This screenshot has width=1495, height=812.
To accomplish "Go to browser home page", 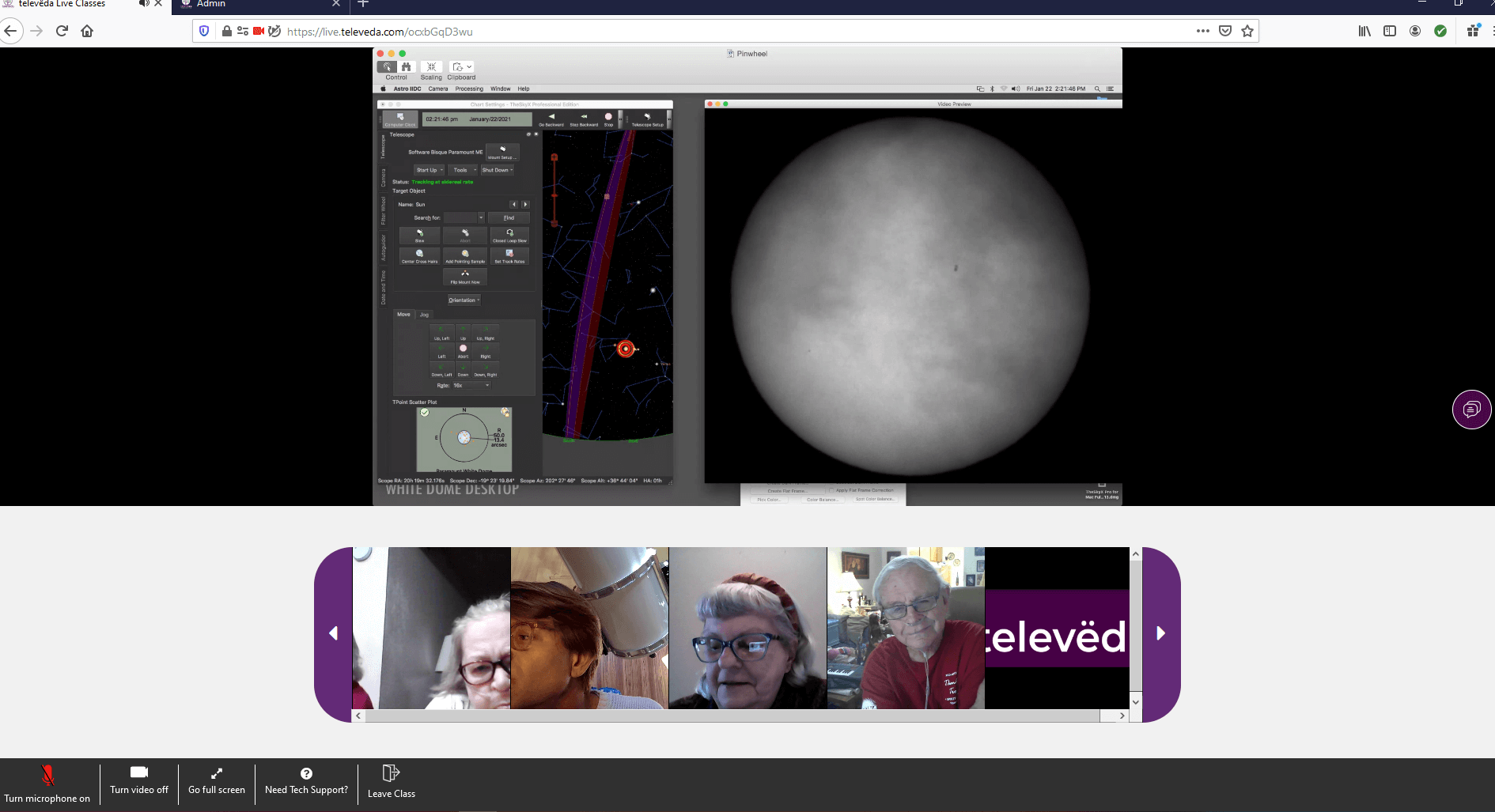I will coord(87,31).
